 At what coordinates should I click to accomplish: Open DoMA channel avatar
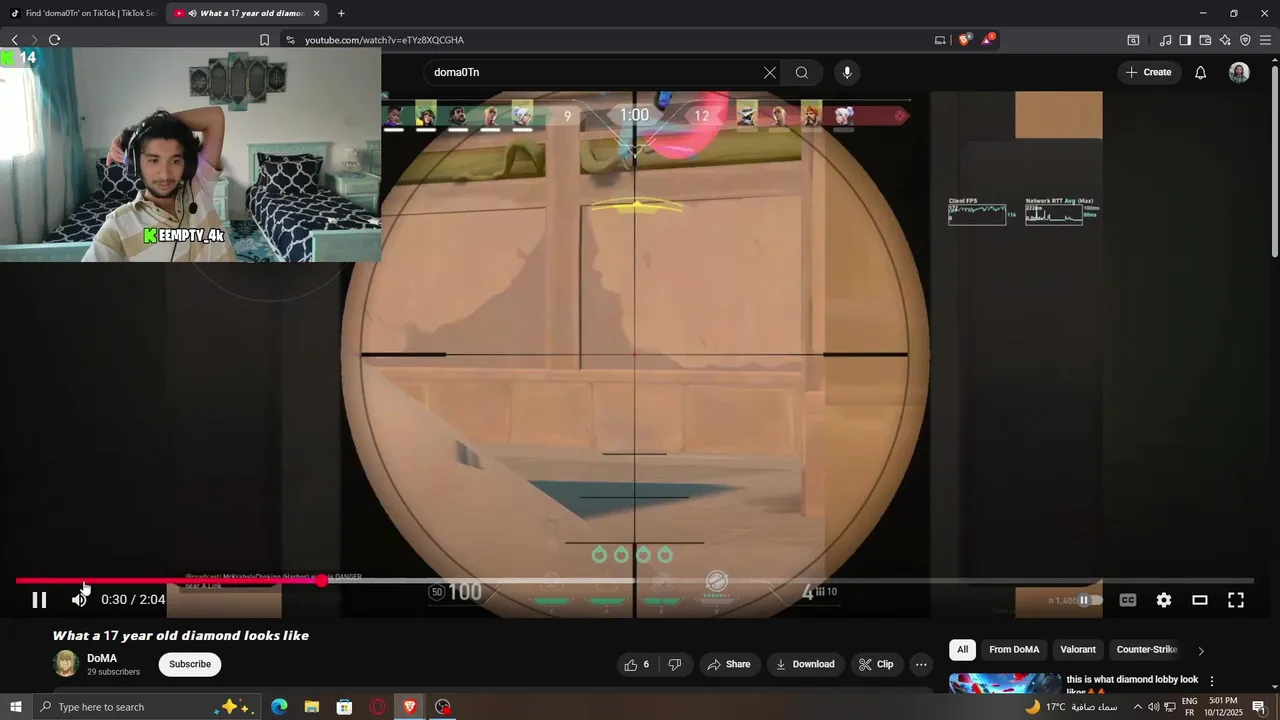coord(66,664)
